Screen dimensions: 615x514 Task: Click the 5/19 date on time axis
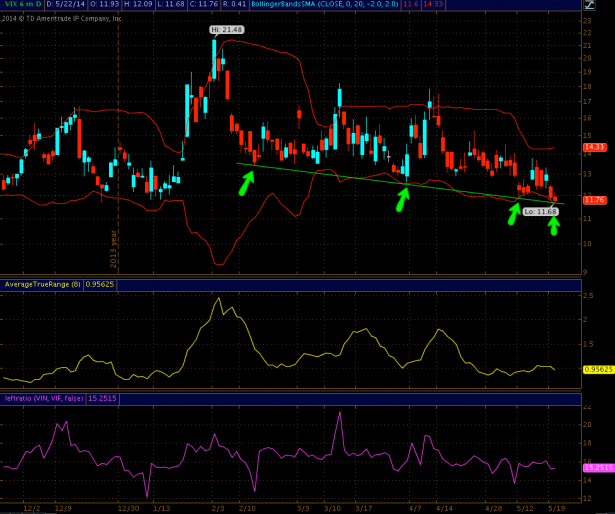pos(555,507)
